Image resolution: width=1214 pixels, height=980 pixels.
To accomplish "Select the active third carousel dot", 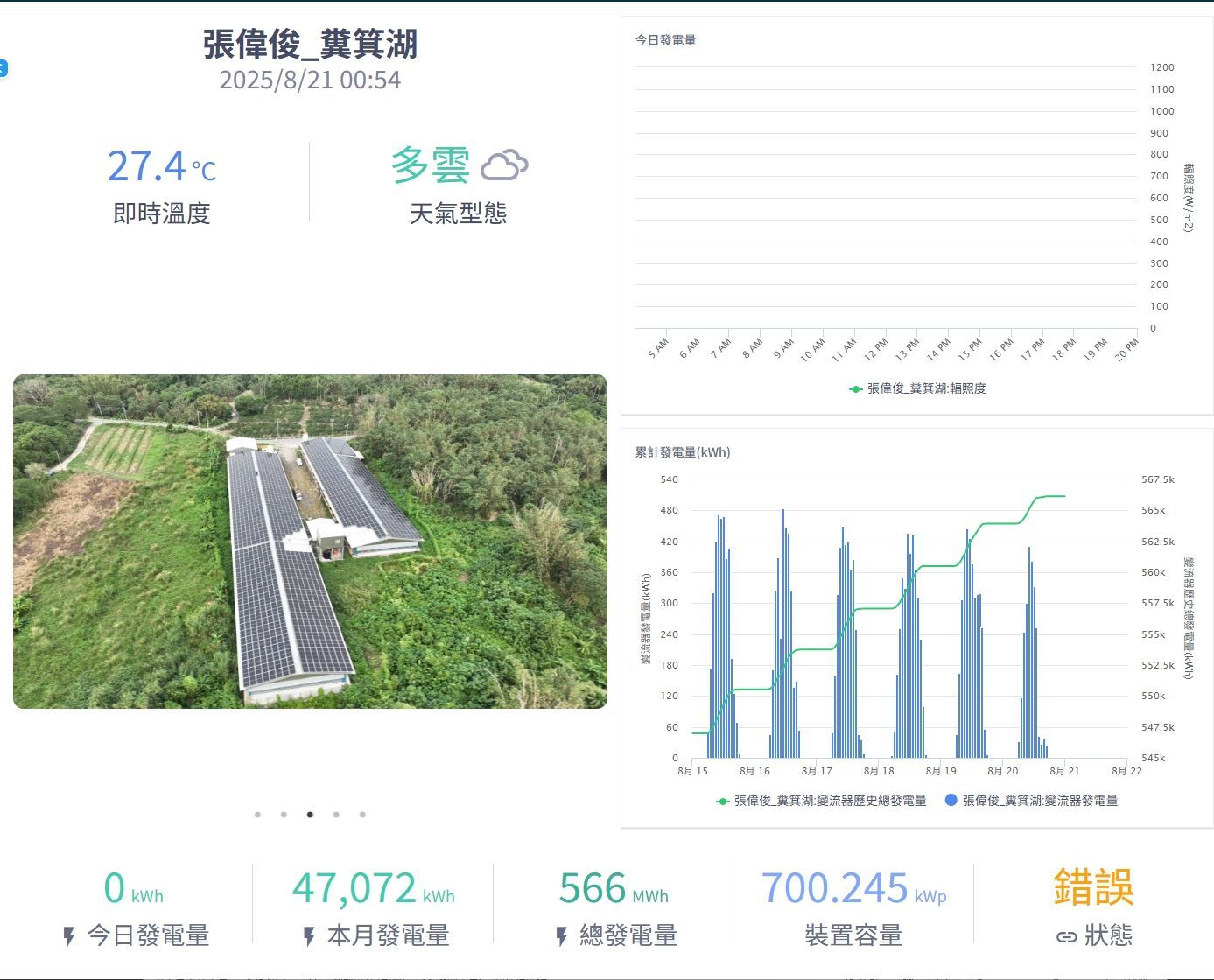I will [310, 815].
